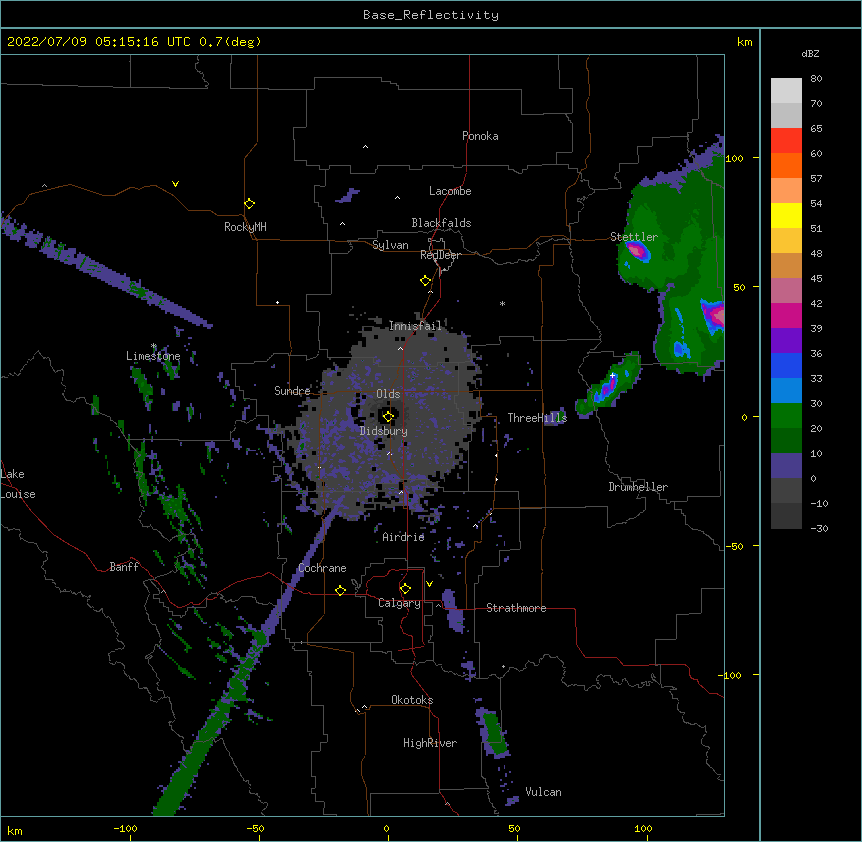Viewport: 862px width, 842px height.
Task: Pick the dark orange 57-60 dBZ swatch
Action: 786,165
